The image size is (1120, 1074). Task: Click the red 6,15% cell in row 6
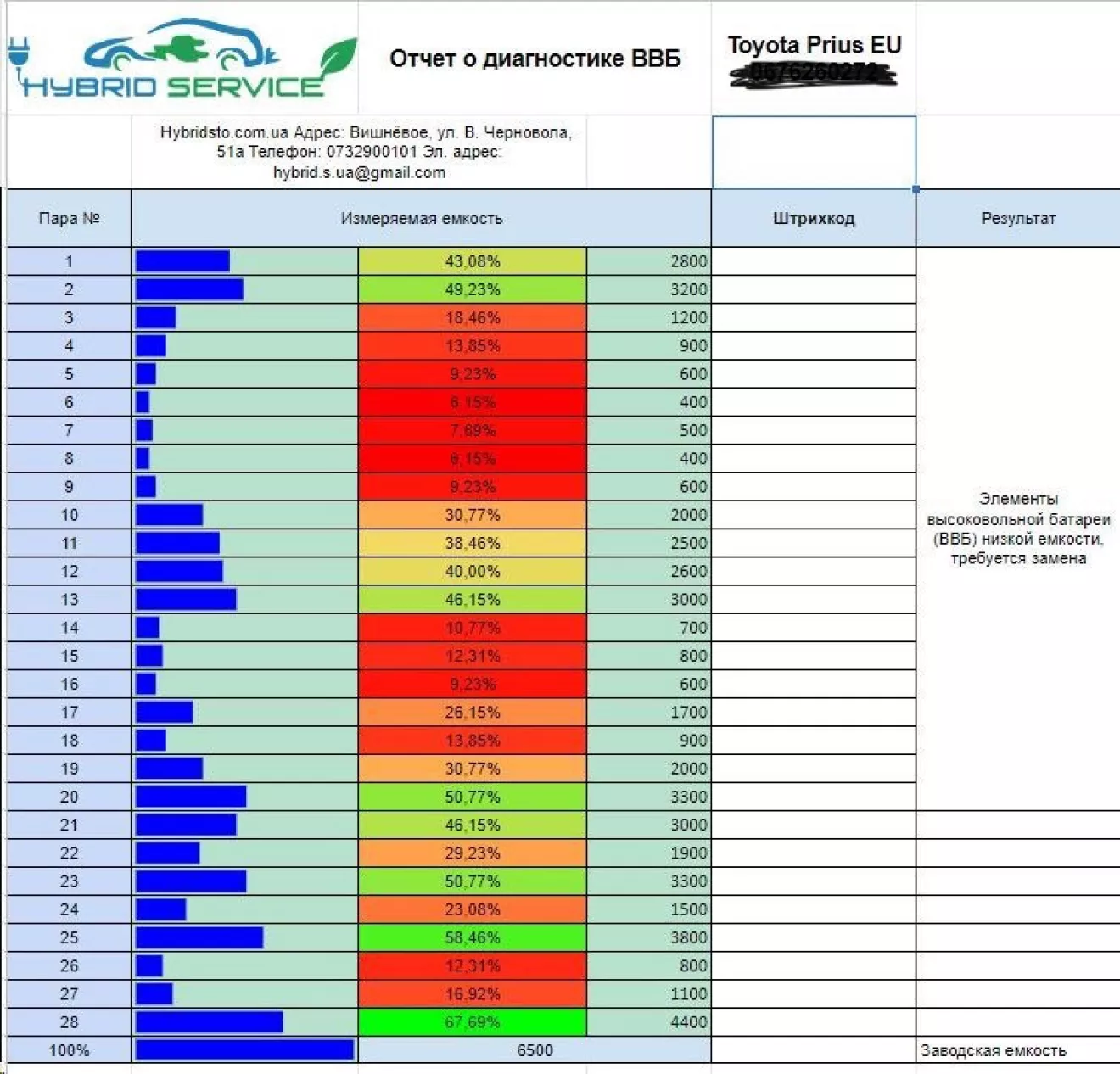(x=473, y=402)
